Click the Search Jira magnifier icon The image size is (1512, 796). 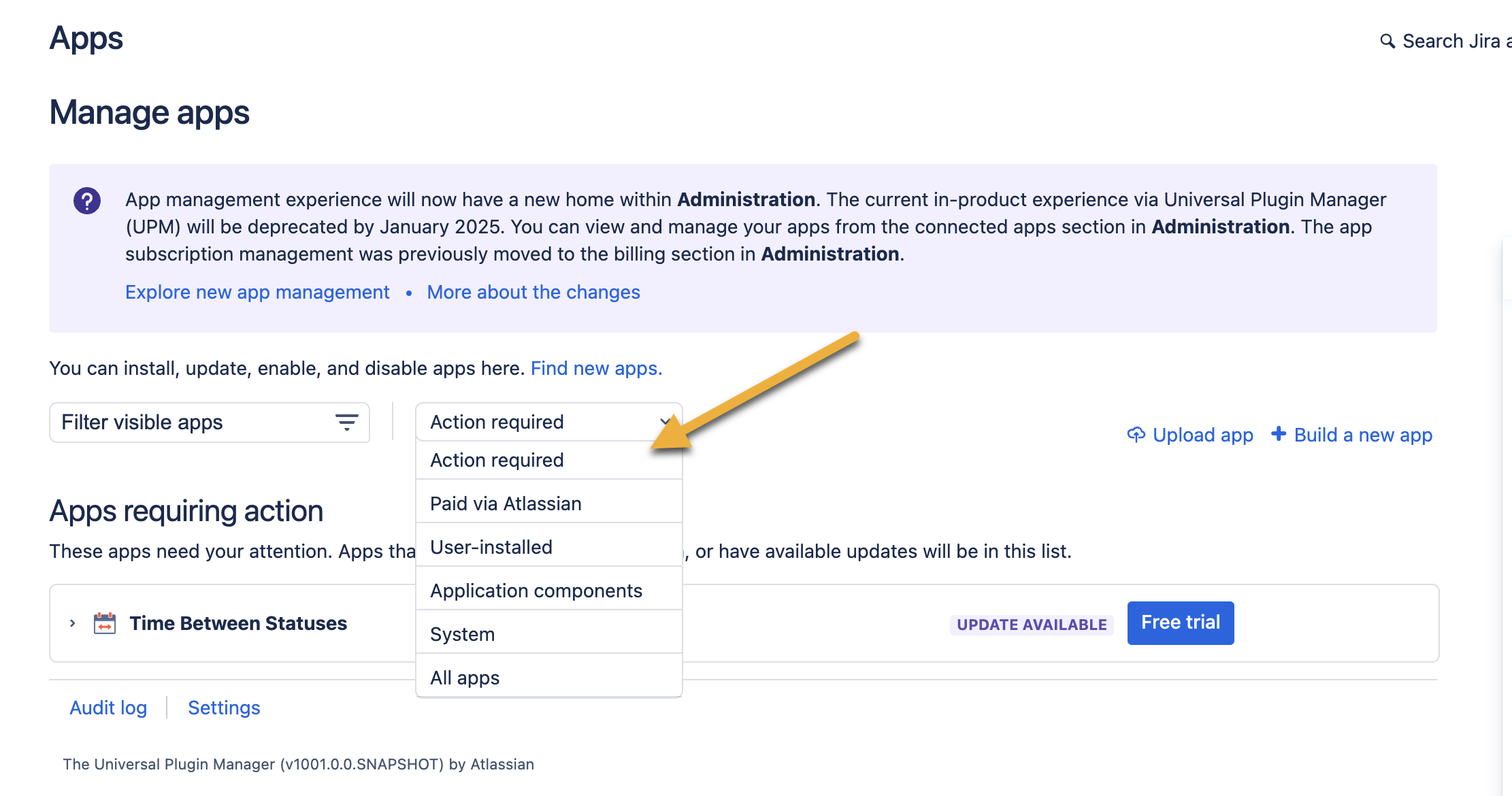pyautogui.click(x=1387, y=42)
